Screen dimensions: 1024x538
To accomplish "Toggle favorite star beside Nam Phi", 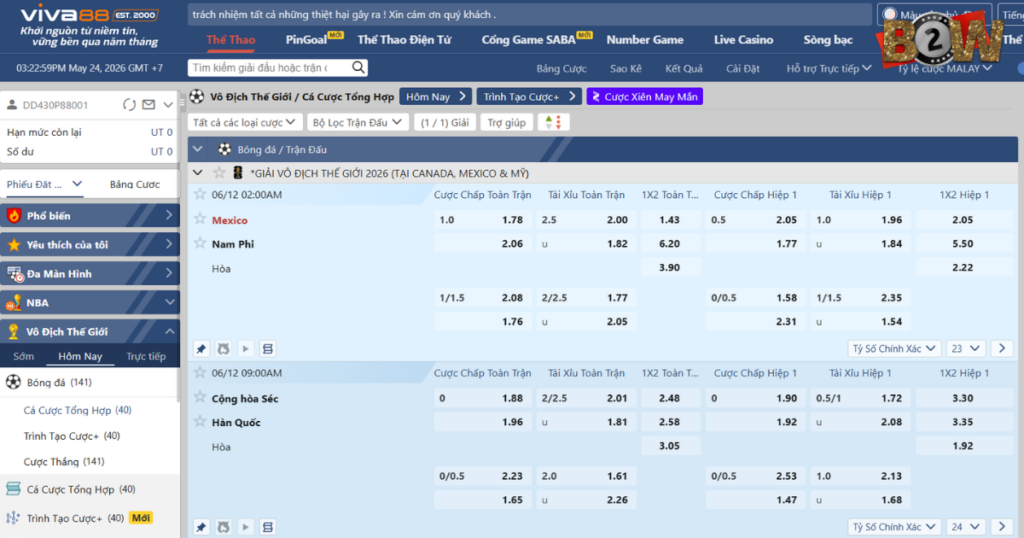I will (x=200, y=243).
